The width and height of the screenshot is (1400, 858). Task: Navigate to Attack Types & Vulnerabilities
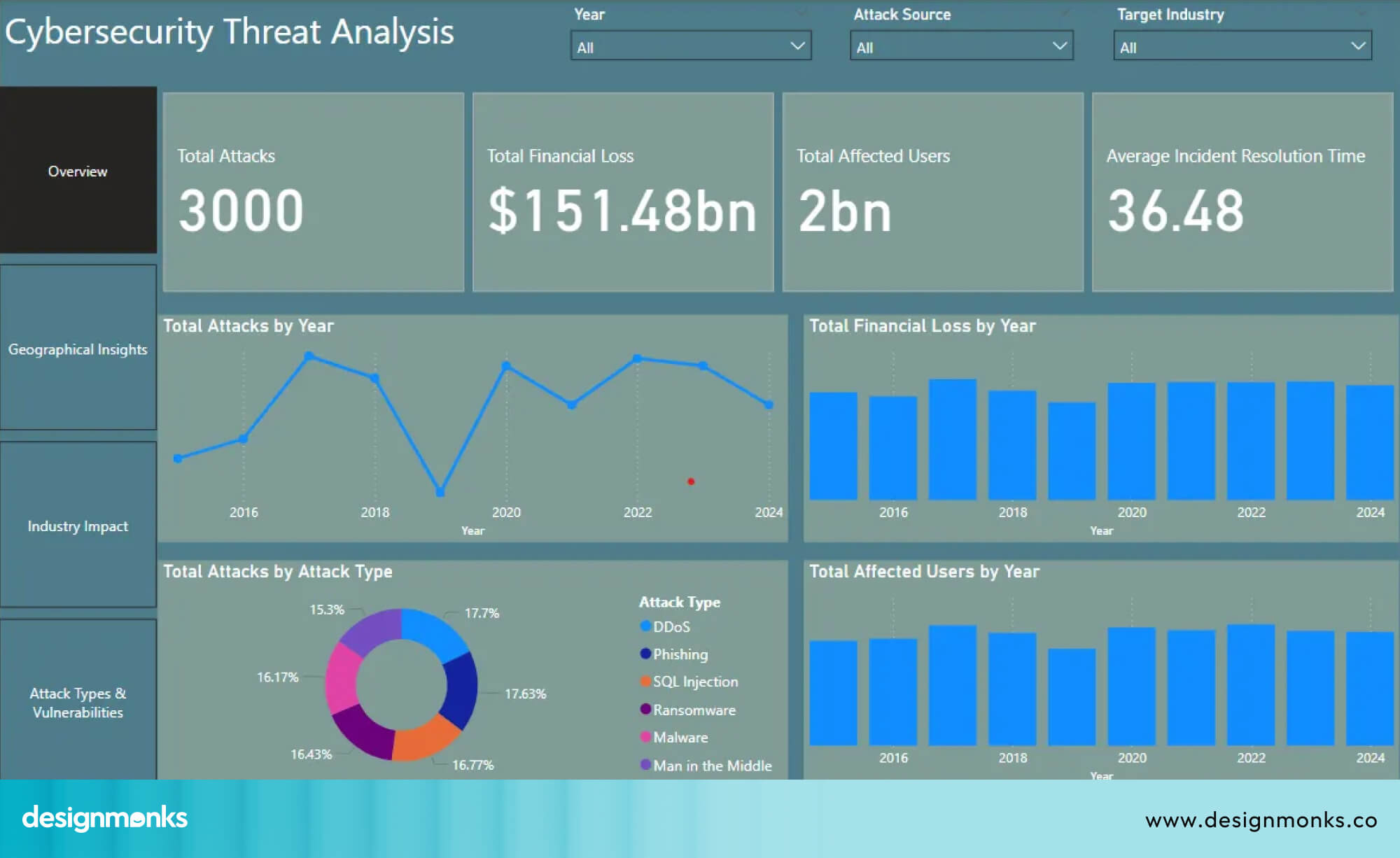[78, 703]
